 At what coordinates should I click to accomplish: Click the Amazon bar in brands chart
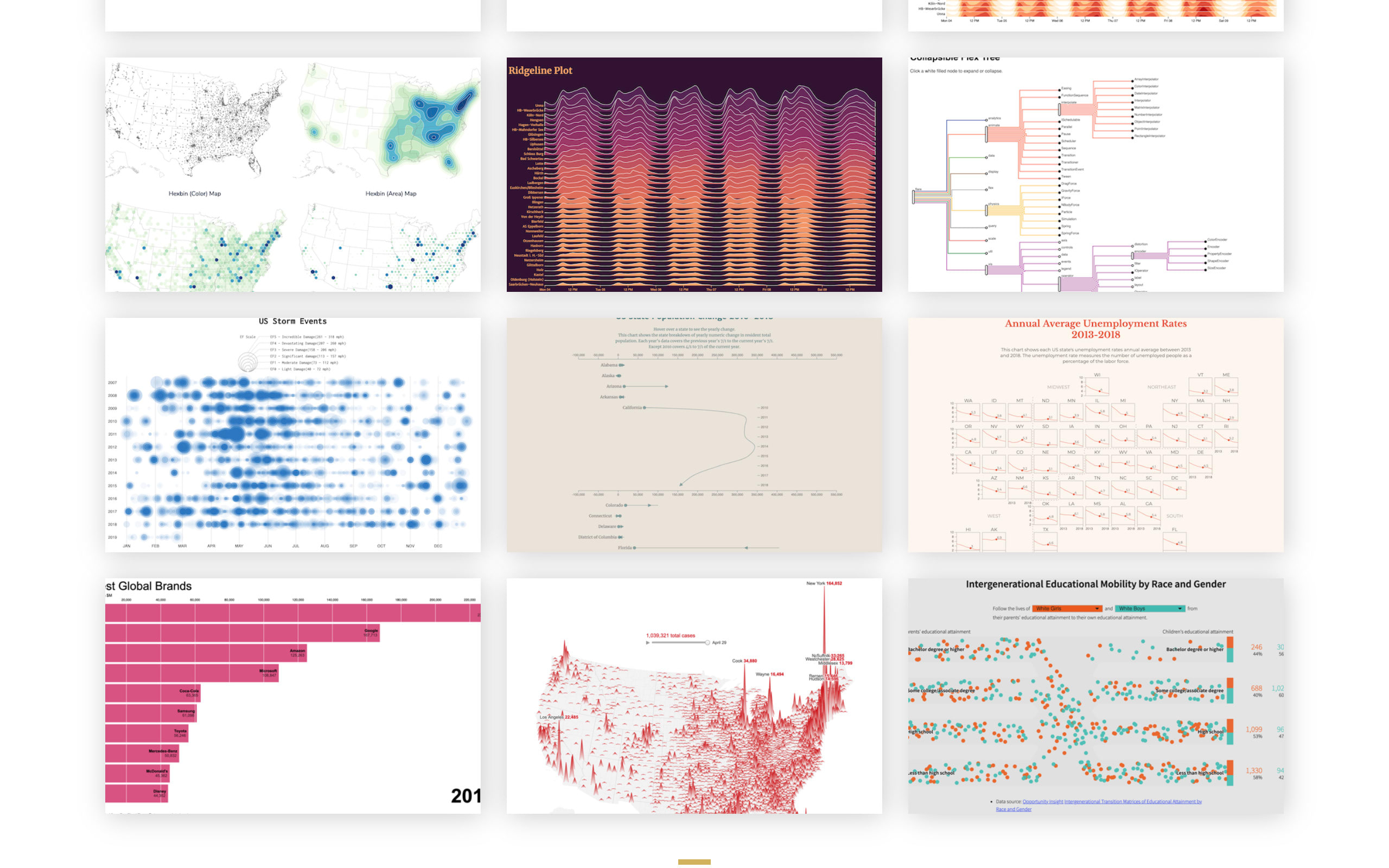tap(206, 653)
